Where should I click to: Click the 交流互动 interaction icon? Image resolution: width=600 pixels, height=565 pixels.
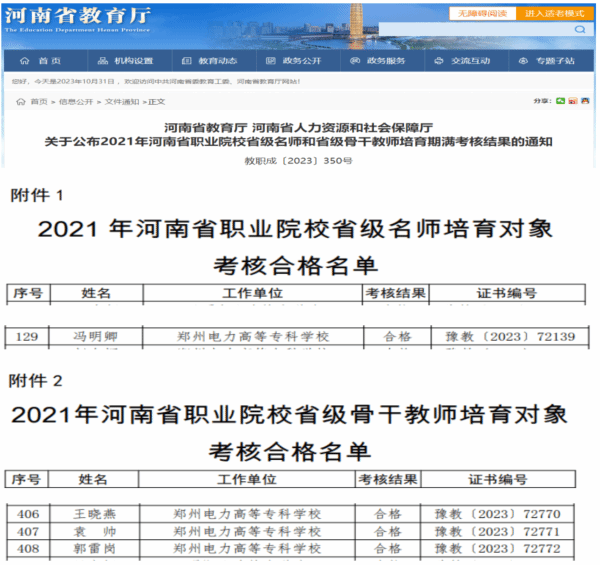pos(439,61)
